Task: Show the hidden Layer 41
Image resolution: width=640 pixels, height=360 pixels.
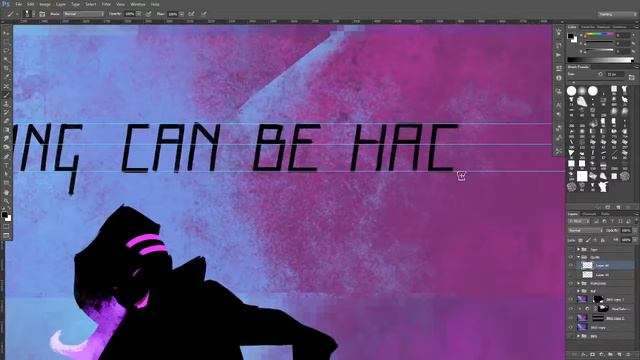Action: [571, 275]
